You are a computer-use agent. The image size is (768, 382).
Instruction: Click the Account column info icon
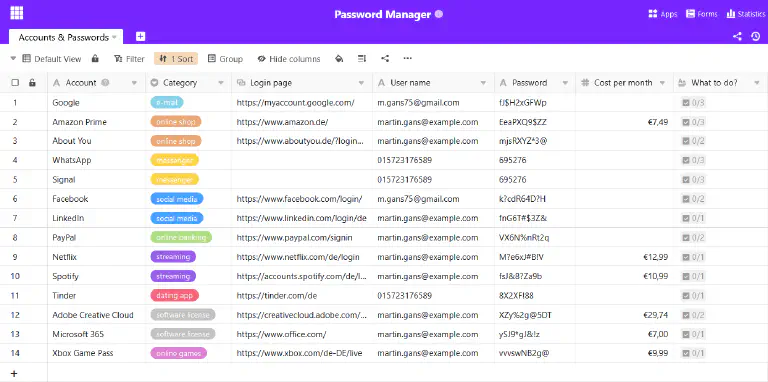105,83
